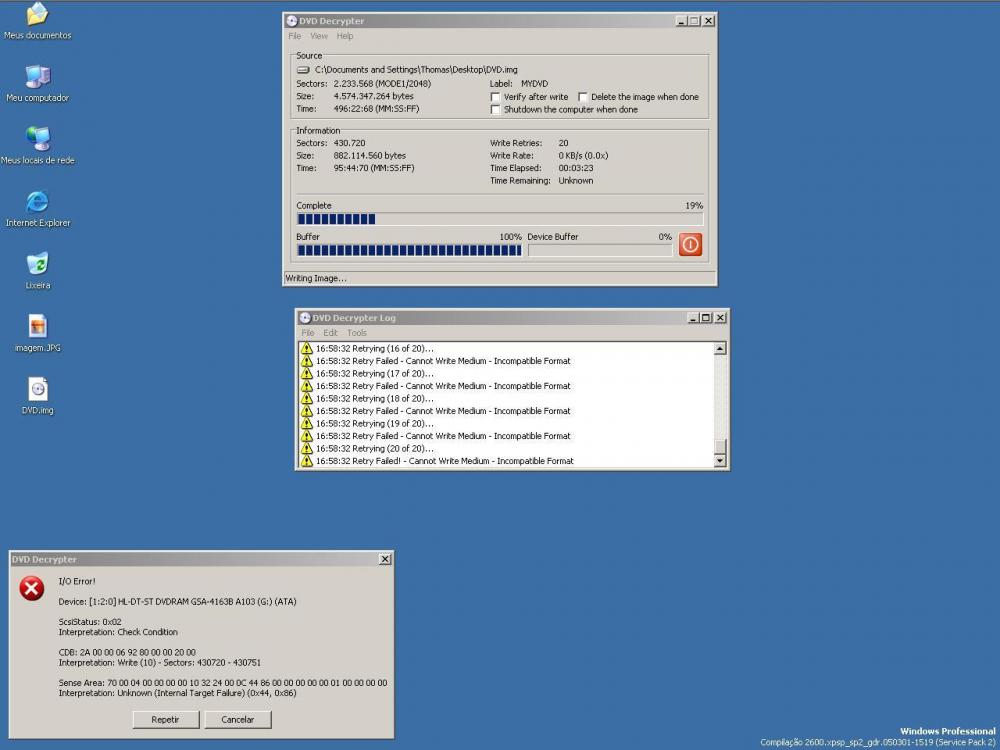Toggle Delete the image when done
Image resolution: width=1000 pixels, height=750 pixels.
tap(583, 97)
